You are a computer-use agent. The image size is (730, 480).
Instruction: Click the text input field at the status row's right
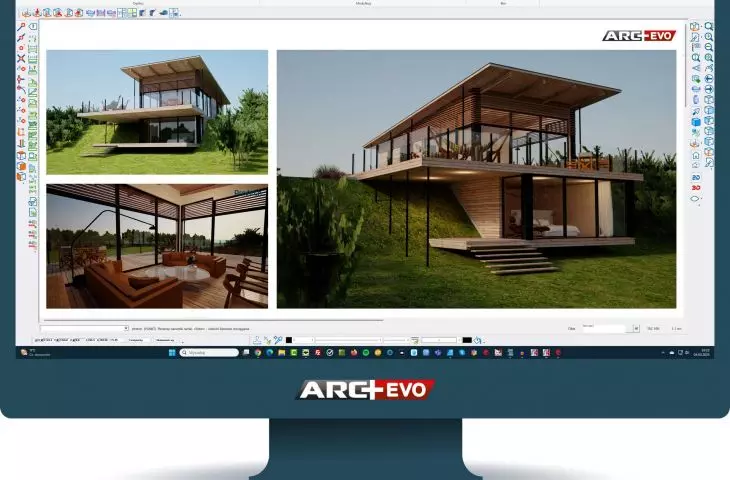(604, 329)
